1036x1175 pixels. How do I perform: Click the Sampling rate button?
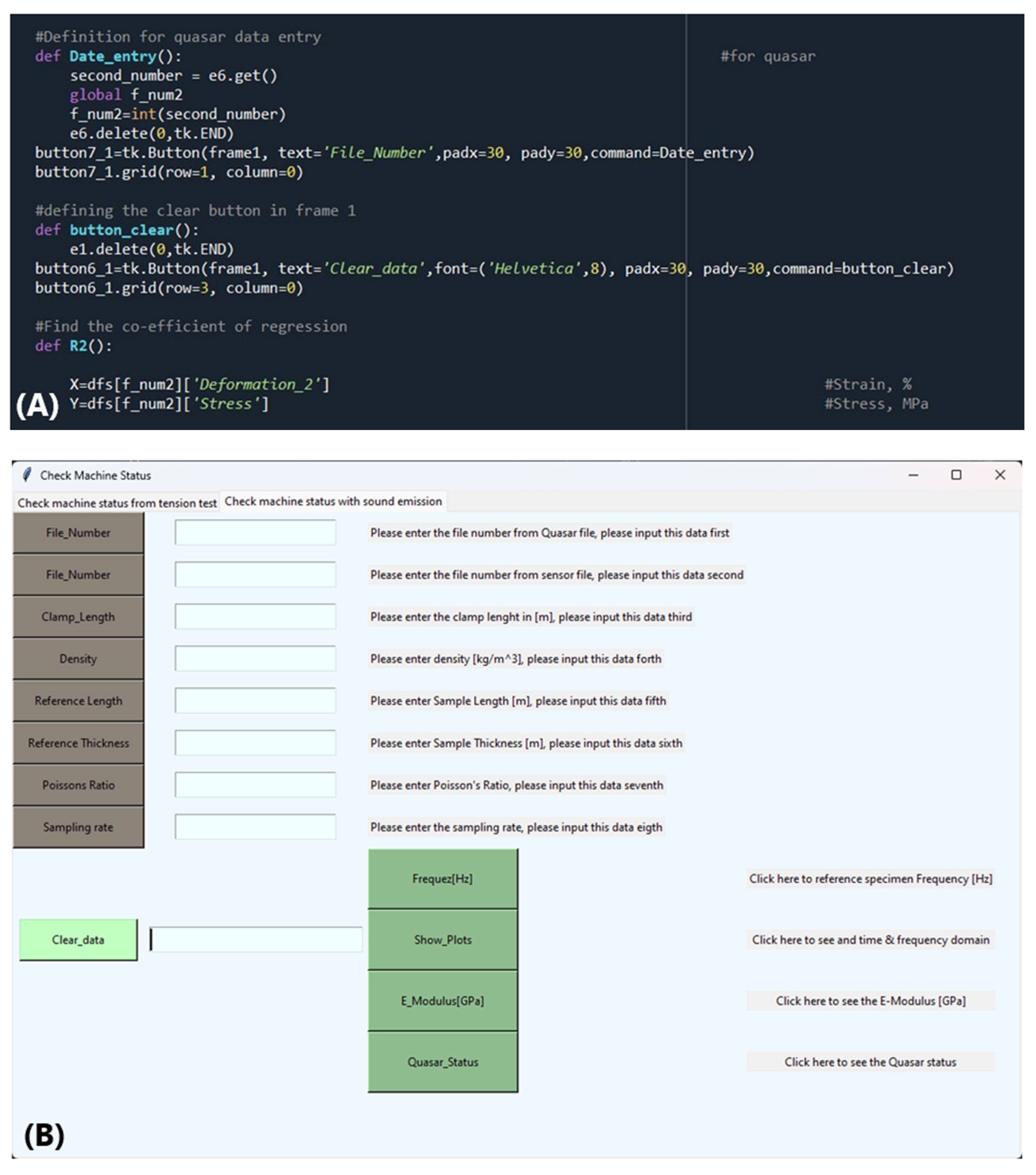(78, 827)
